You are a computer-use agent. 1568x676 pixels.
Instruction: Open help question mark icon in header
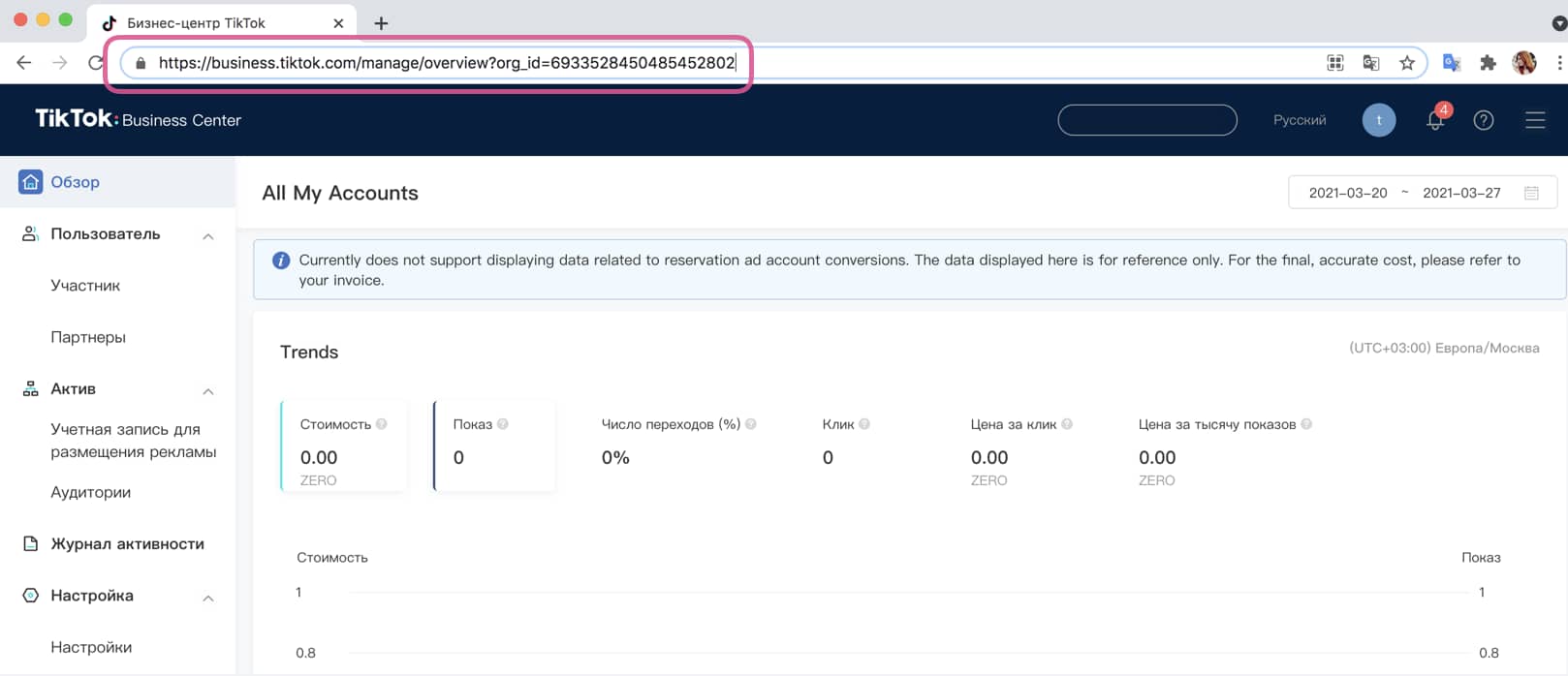click(x=1484, y=120)
